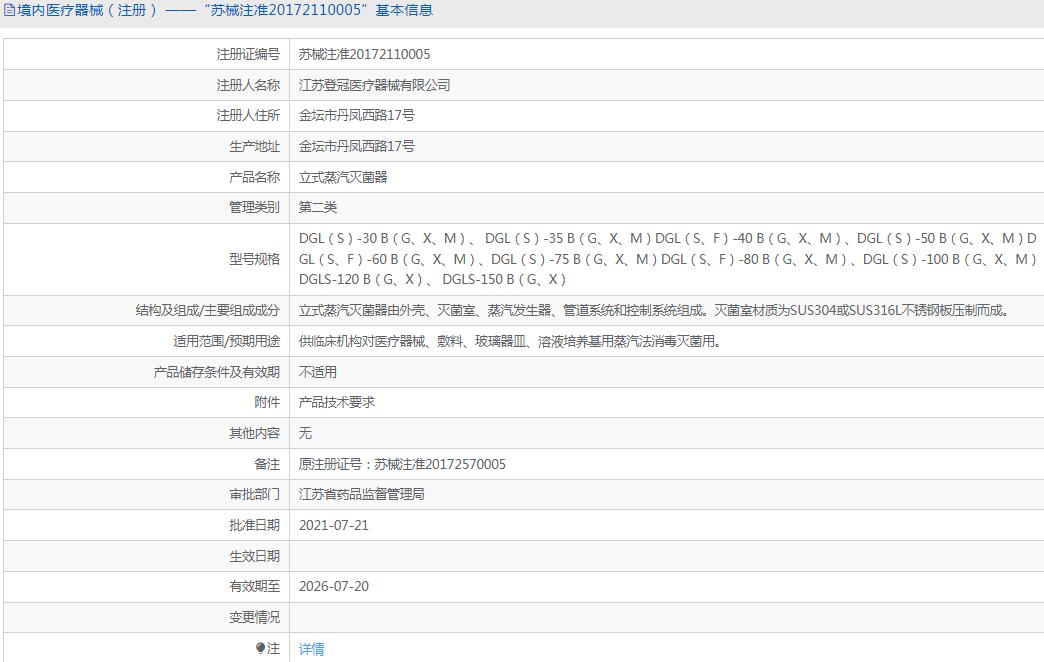Click structure description mentioning SUS304或SUS316L
This screenshot has width=1044, height=662.
click(656, 310)
